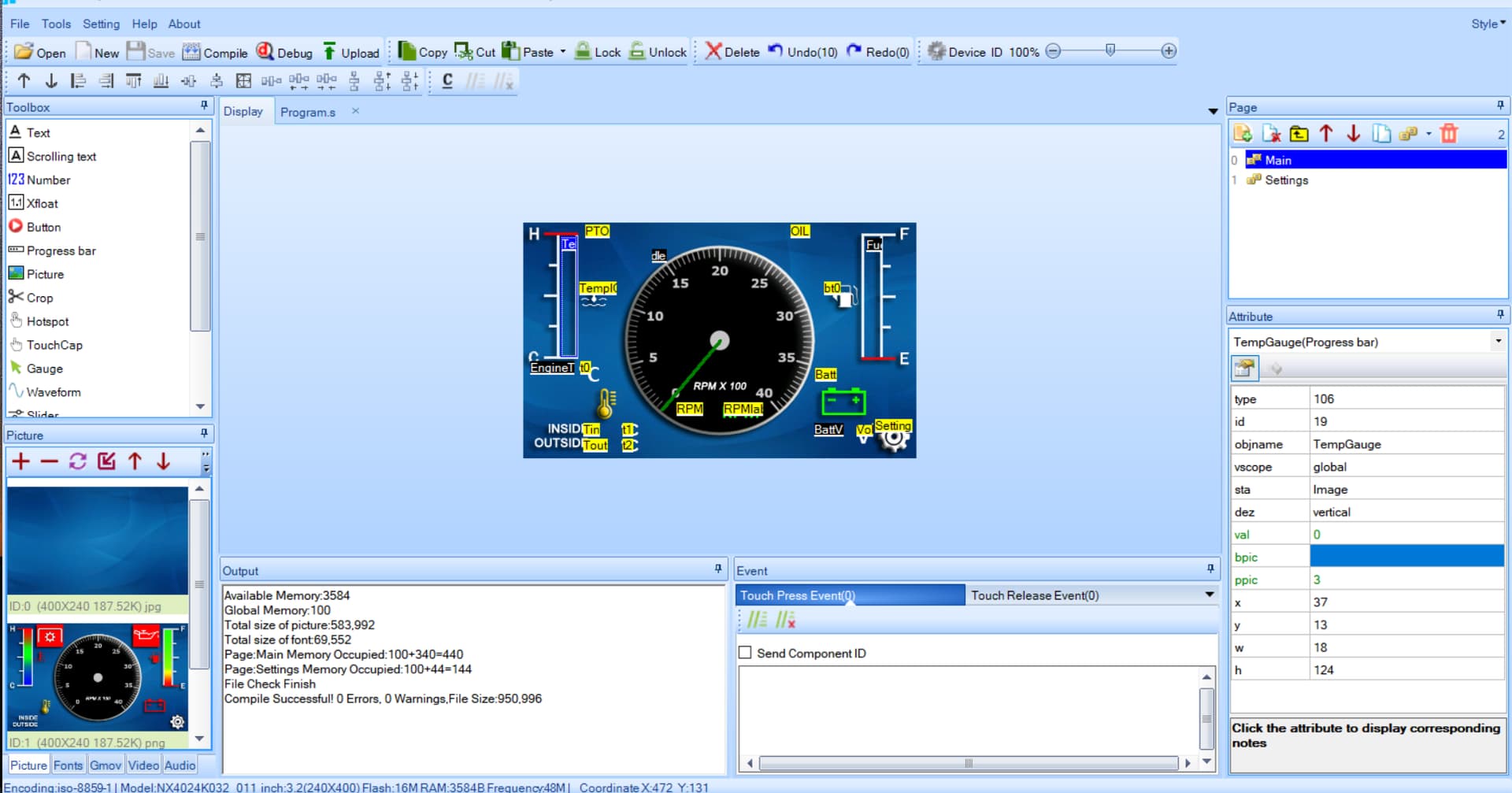Switch to the Program.s tab
Screen dimensions: 1512x793
coord(308,112)
